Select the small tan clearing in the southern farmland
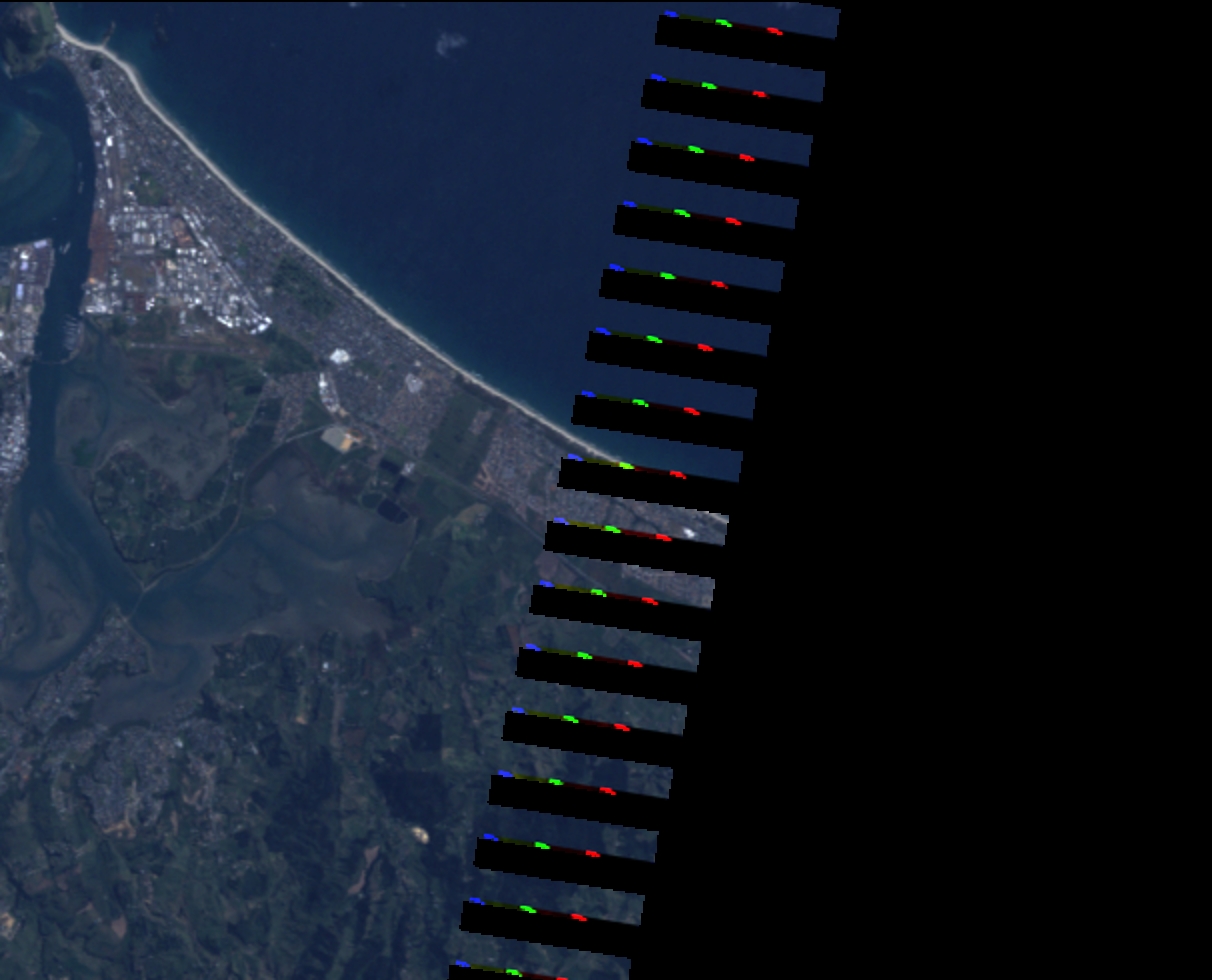This screenshot has width=1212, height=980. (x=417, y=835)
